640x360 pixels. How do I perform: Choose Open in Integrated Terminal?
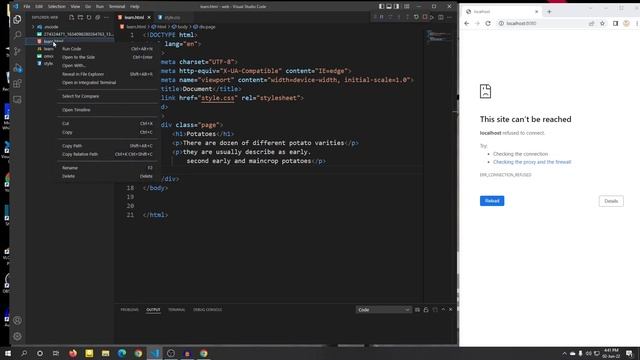click(x=107, y=83)
